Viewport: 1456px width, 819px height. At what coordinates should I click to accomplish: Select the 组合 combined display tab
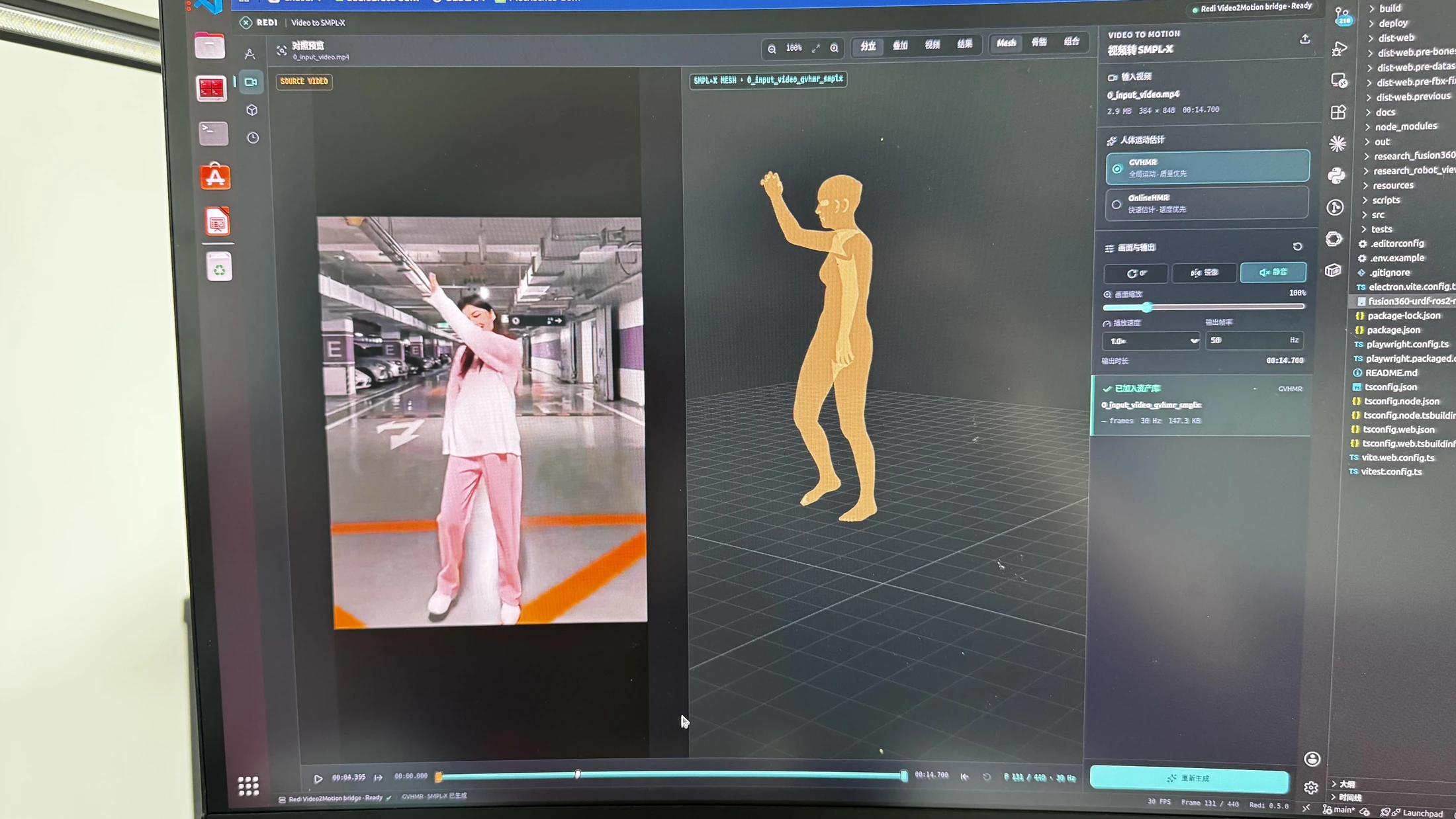pyautogui.click(x=1071, y=42)
